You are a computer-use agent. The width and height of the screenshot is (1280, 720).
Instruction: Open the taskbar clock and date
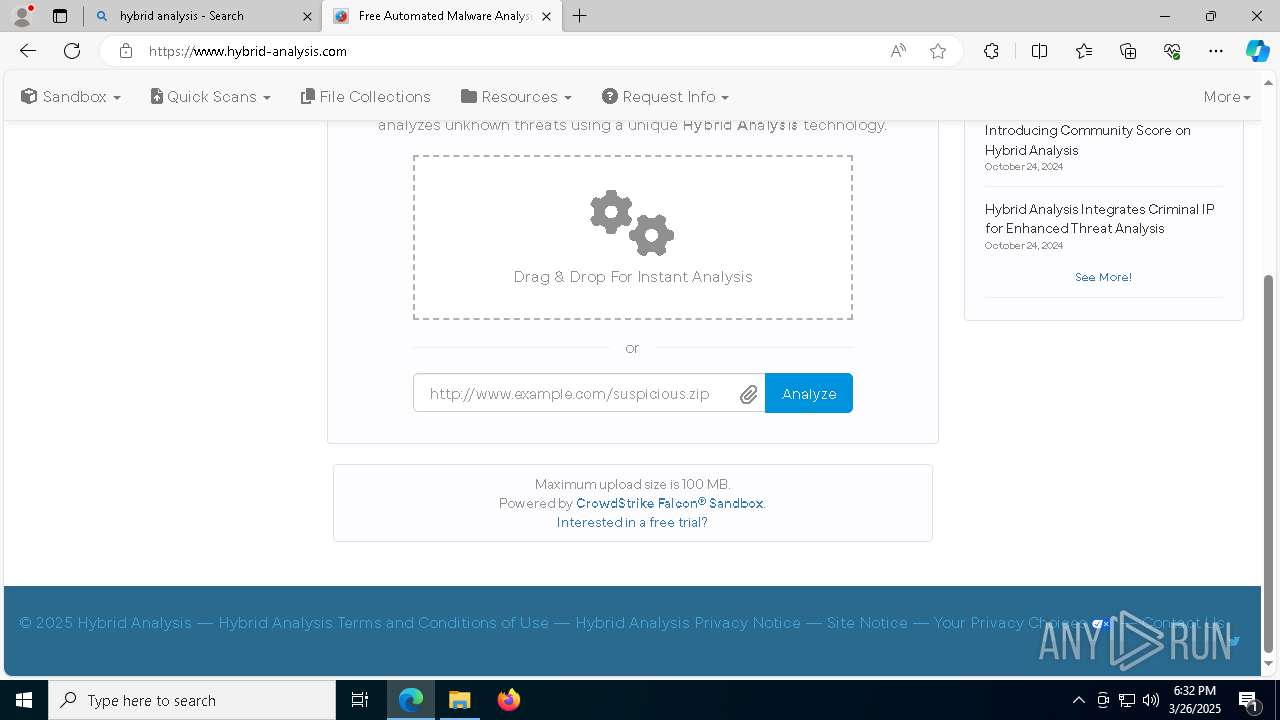1196,700
